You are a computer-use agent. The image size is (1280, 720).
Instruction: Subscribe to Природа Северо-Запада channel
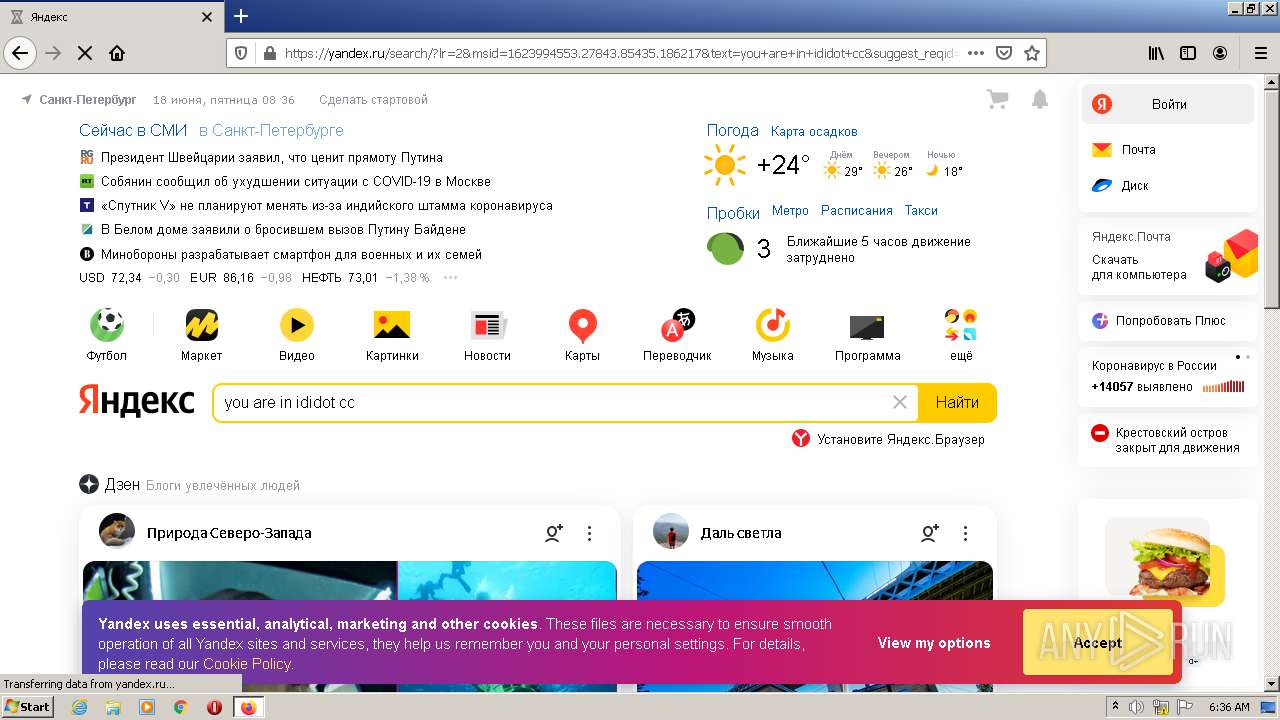pos(553,533)
